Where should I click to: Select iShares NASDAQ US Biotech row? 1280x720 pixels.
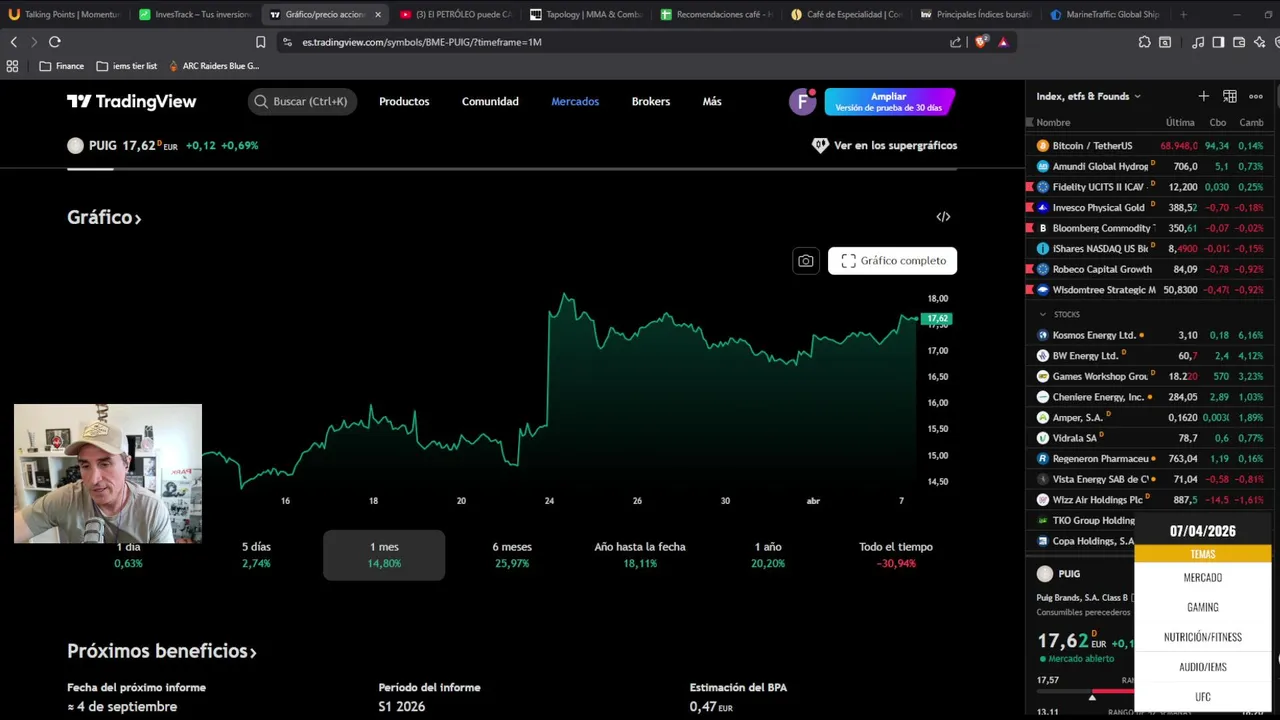(1149, 249)
